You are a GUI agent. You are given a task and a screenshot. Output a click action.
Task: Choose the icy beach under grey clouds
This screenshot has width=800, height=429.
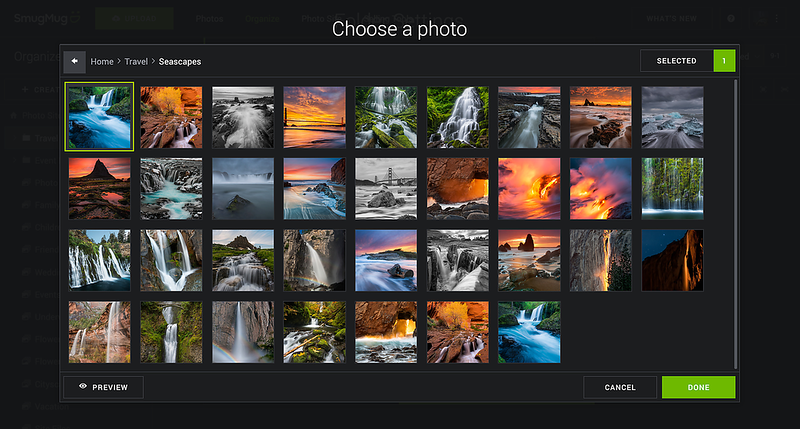coord(672,117)
